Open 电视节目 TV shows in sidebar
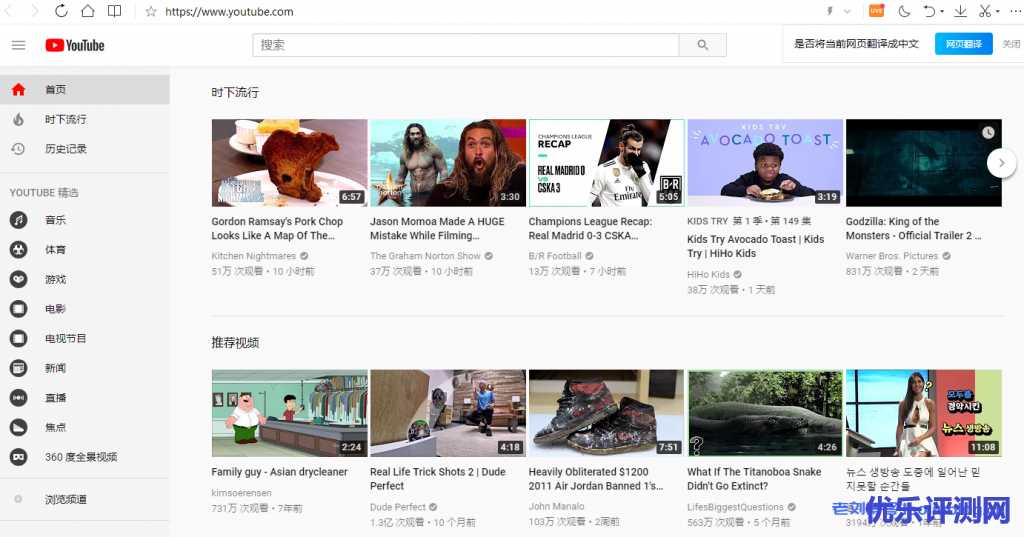 click(85, 338)
